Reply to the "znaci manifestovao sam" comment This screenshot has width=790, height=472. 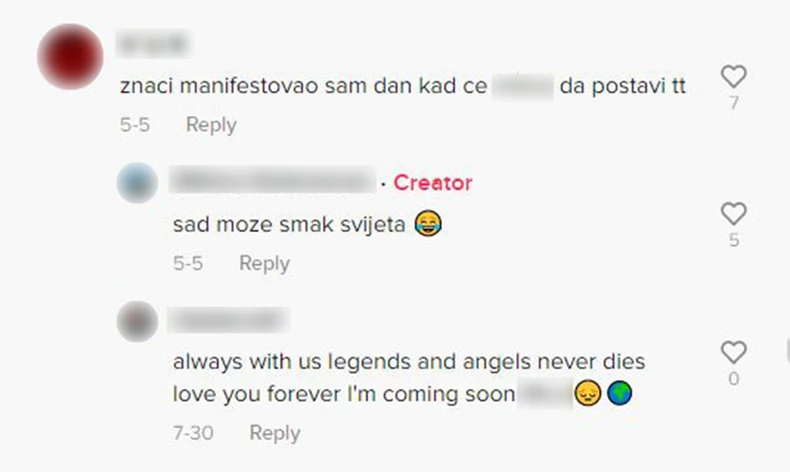coord(211,124)
